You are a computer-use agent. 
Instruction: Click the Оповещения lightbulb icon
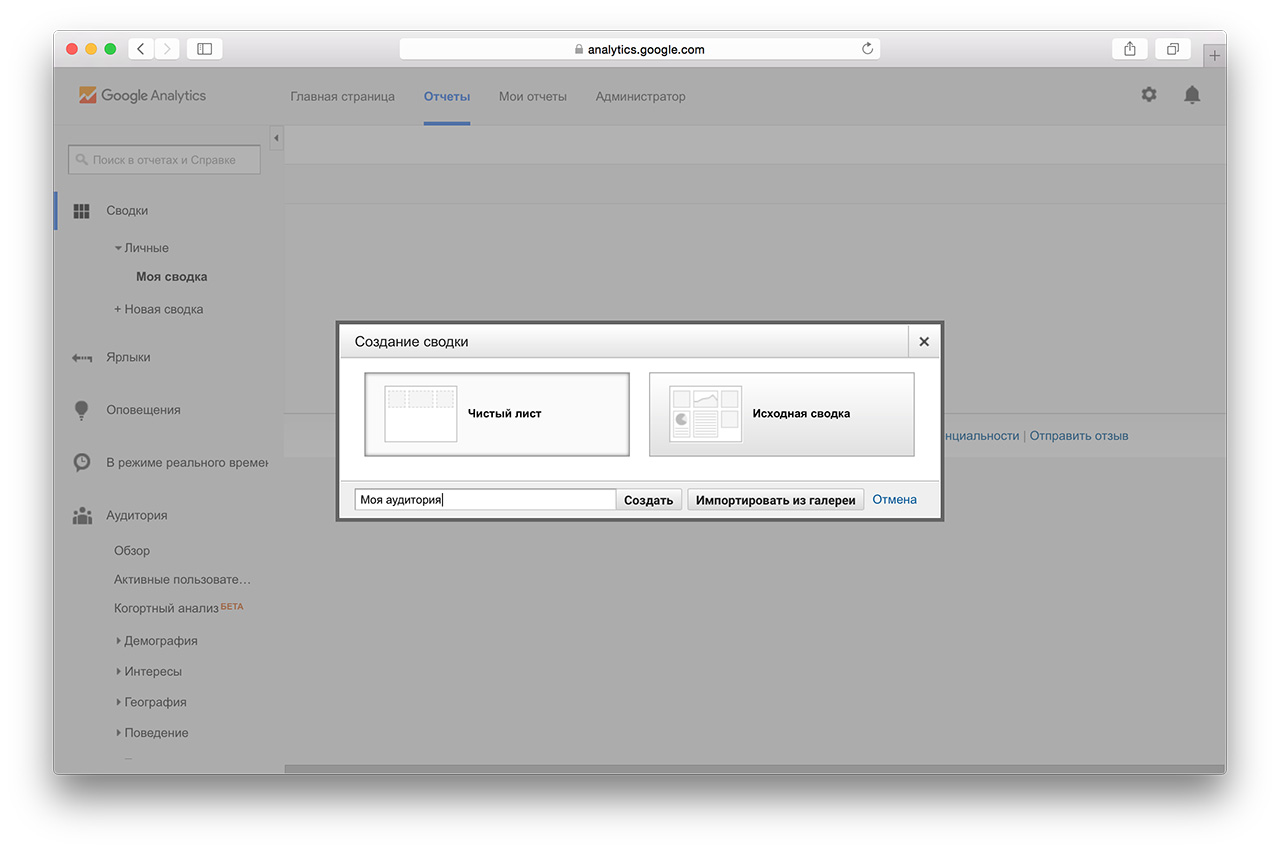point(82,410)
